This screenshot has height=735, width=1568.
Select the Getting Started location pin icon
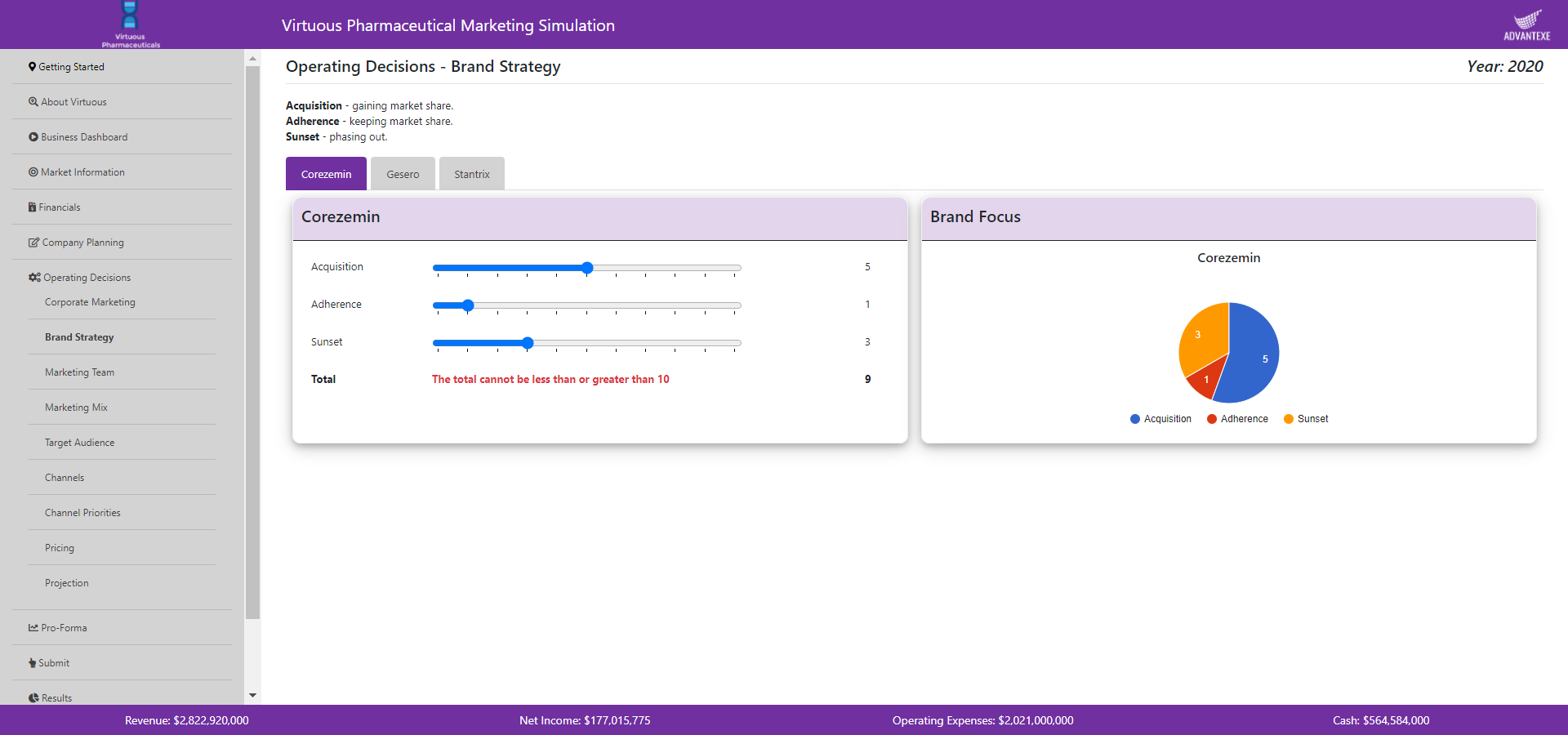click(33, 66)
